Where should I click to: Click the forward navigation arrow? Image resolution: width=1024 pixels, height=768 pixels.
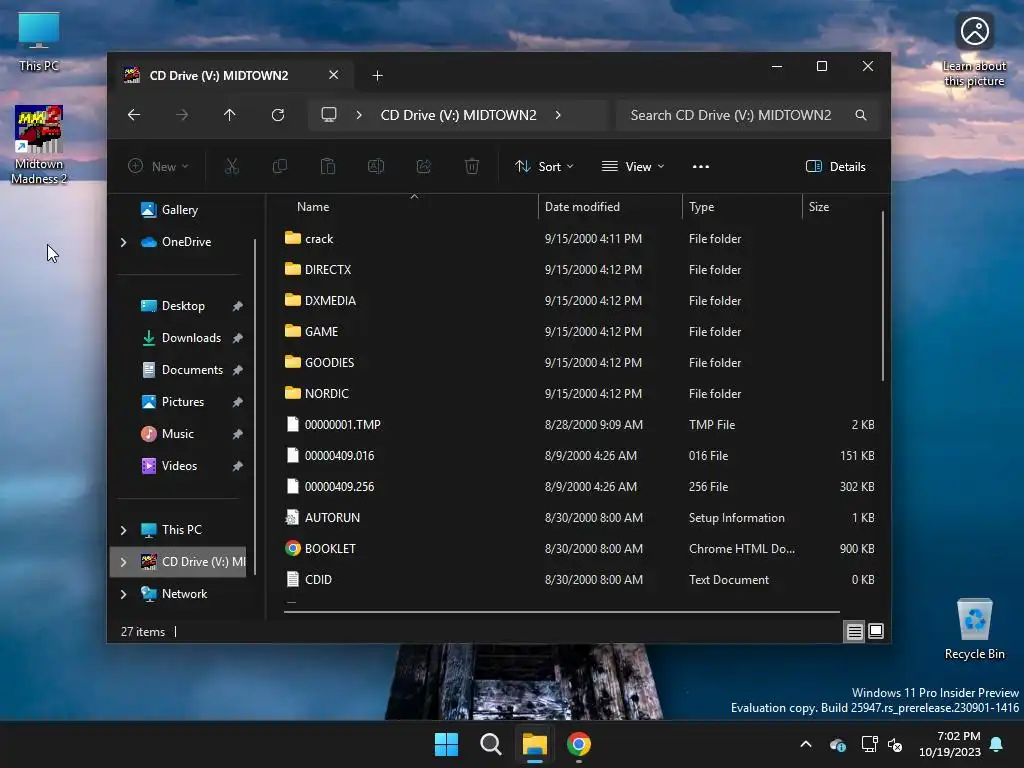pyautogui.click(x=182, y=115)
